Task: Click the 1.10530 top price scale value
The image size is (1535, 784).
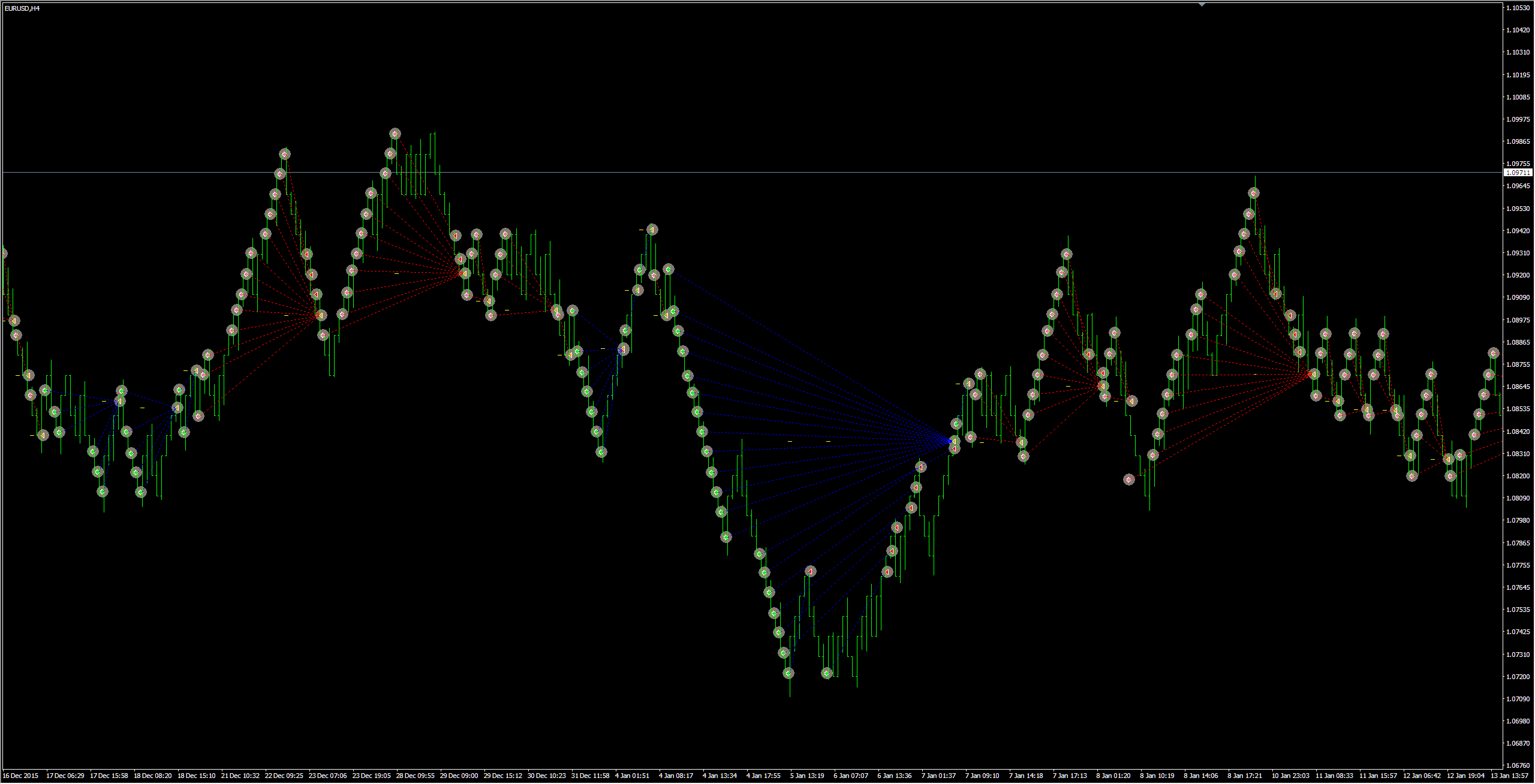Action: coord(1518,8)
